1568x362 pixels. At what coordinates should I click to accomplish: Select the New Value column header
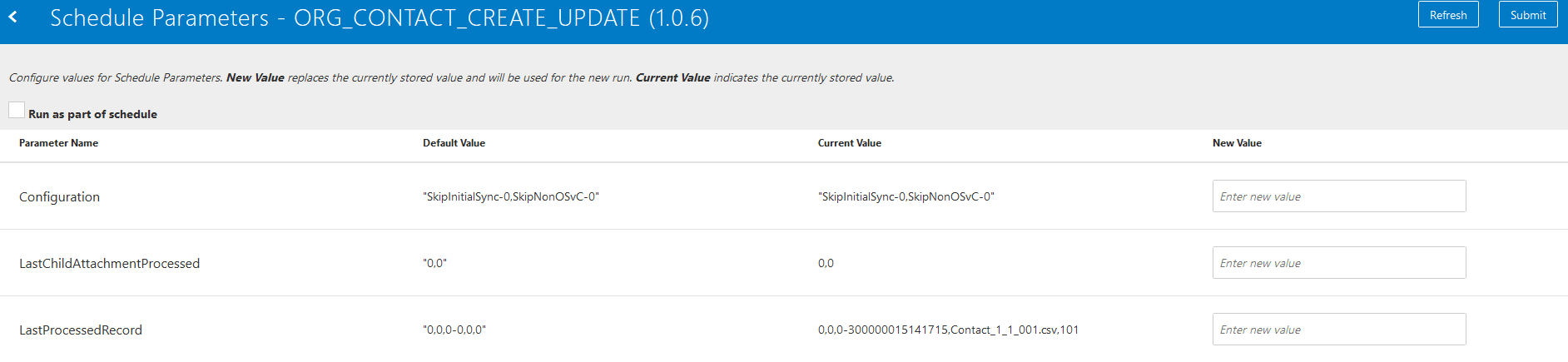tap(1237, 143)
